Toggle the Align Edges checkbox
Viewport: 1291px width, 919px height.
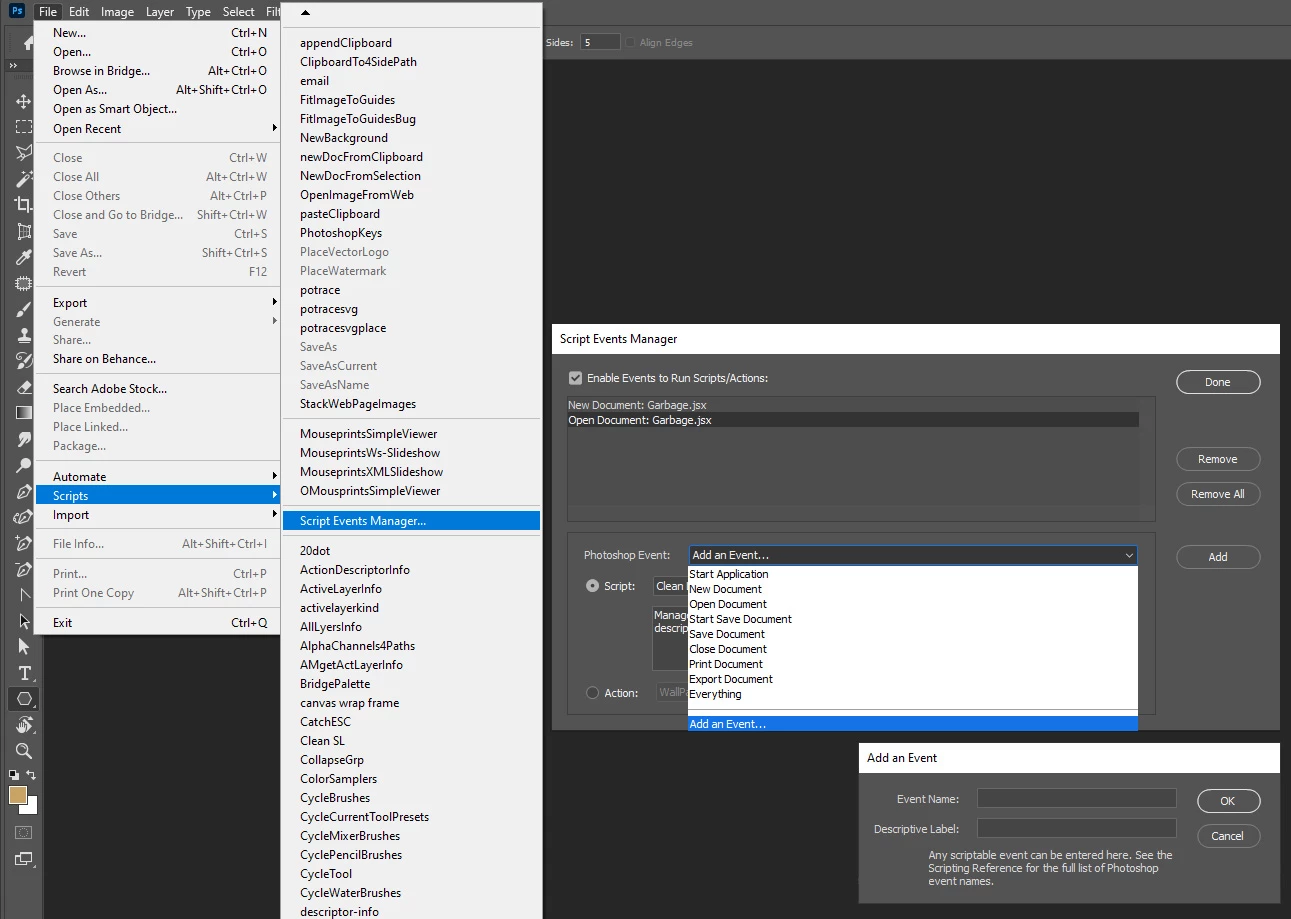pyautogui.click(x=631, y=42)
